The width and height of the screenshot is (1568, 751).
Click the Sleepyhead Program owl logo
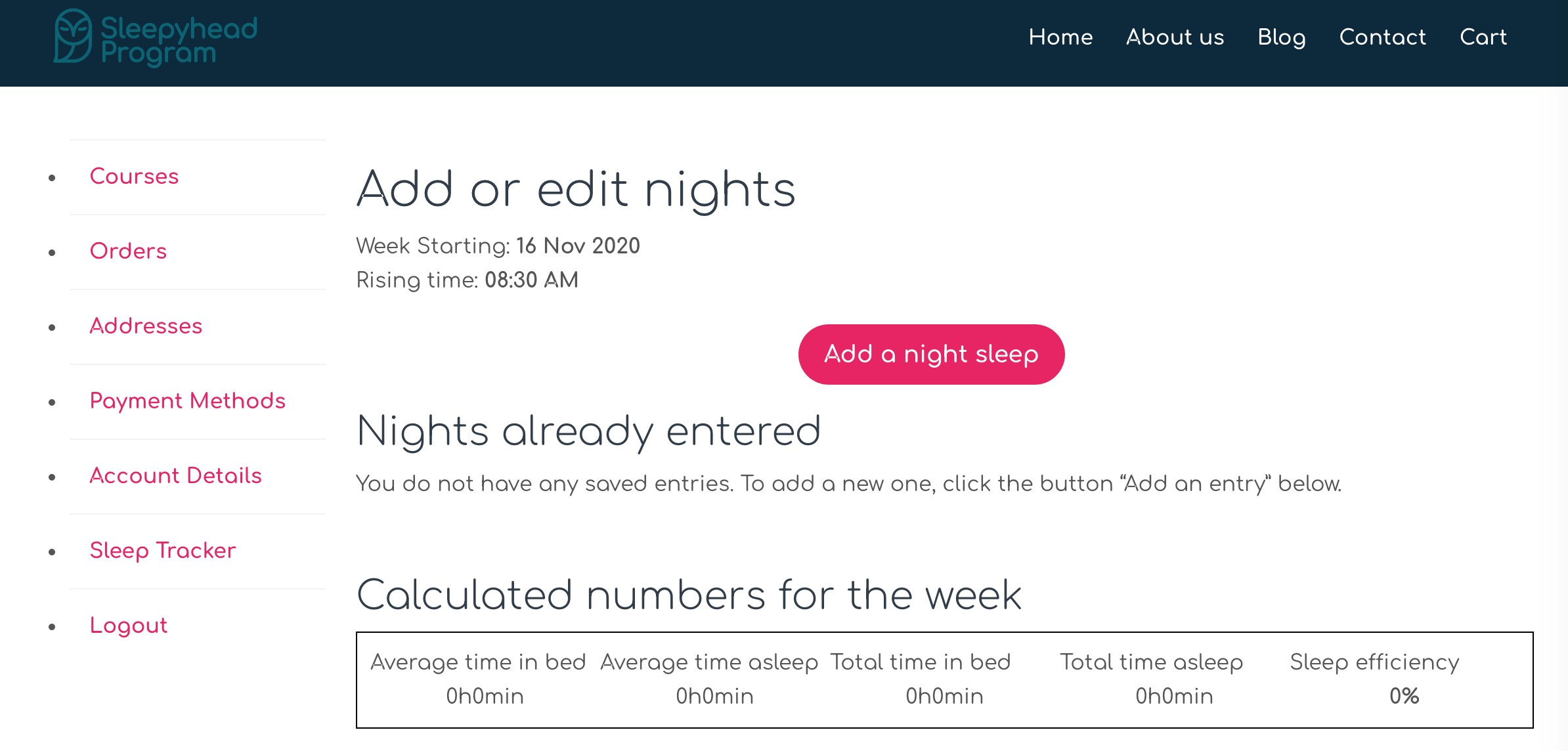point(73,36)
